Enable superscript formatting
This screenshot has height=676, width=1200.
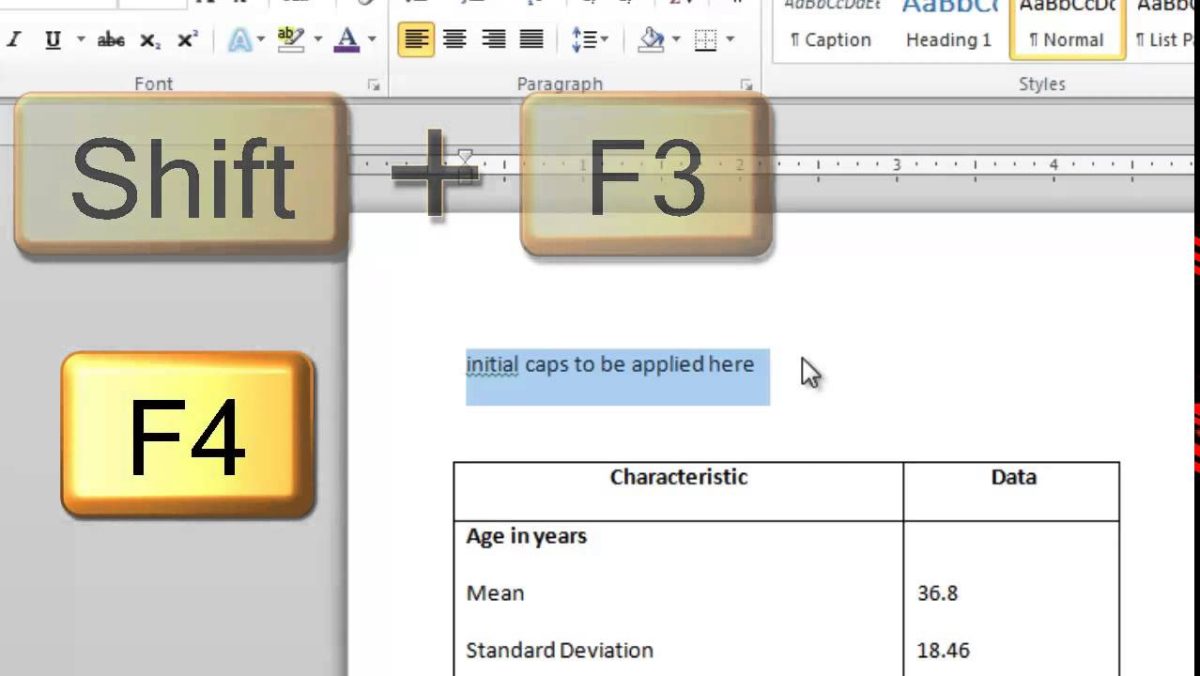[185, 40]
